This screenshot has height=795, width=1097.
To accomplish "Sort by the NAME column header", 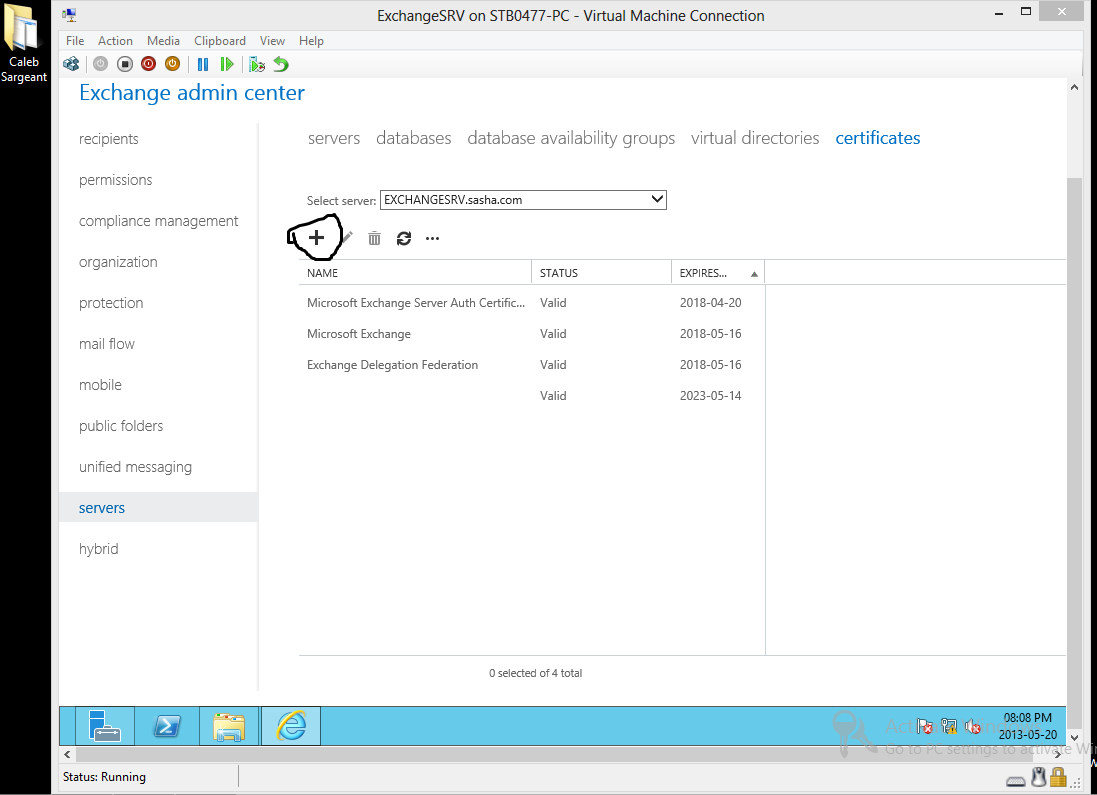I will pos(415,273).
